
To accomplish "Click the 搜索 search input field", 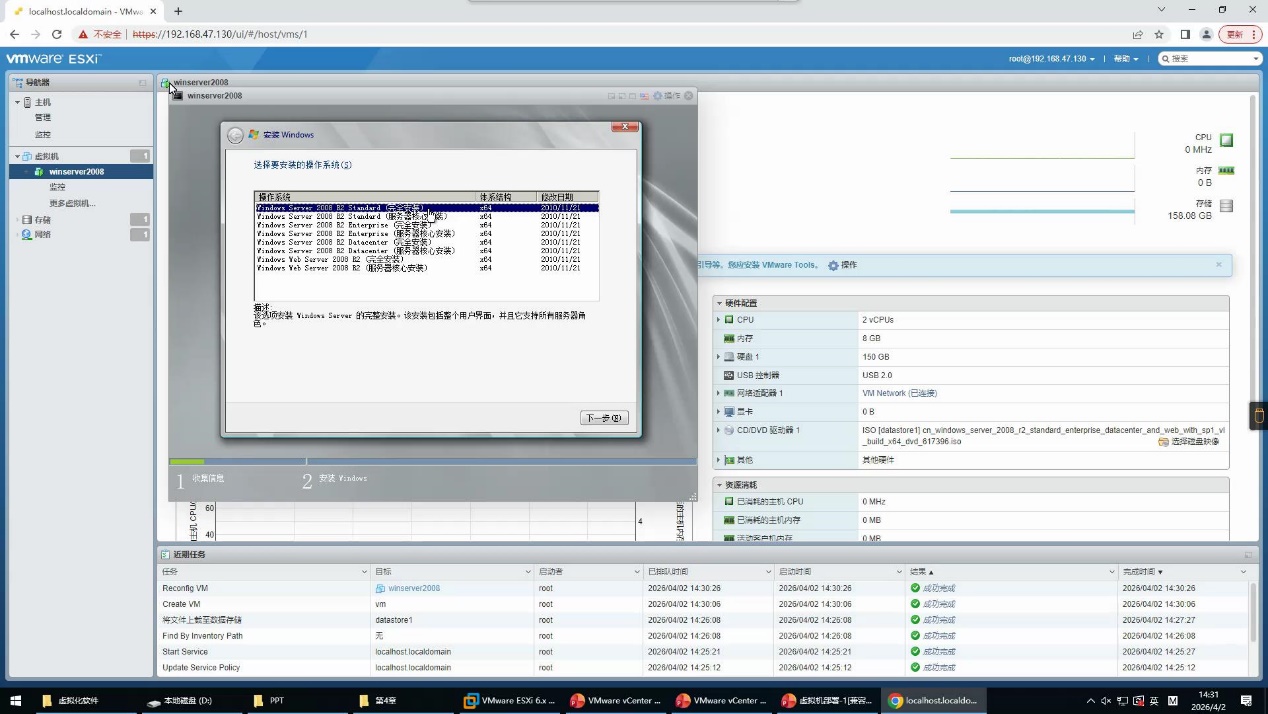I will pos(1210,59).
